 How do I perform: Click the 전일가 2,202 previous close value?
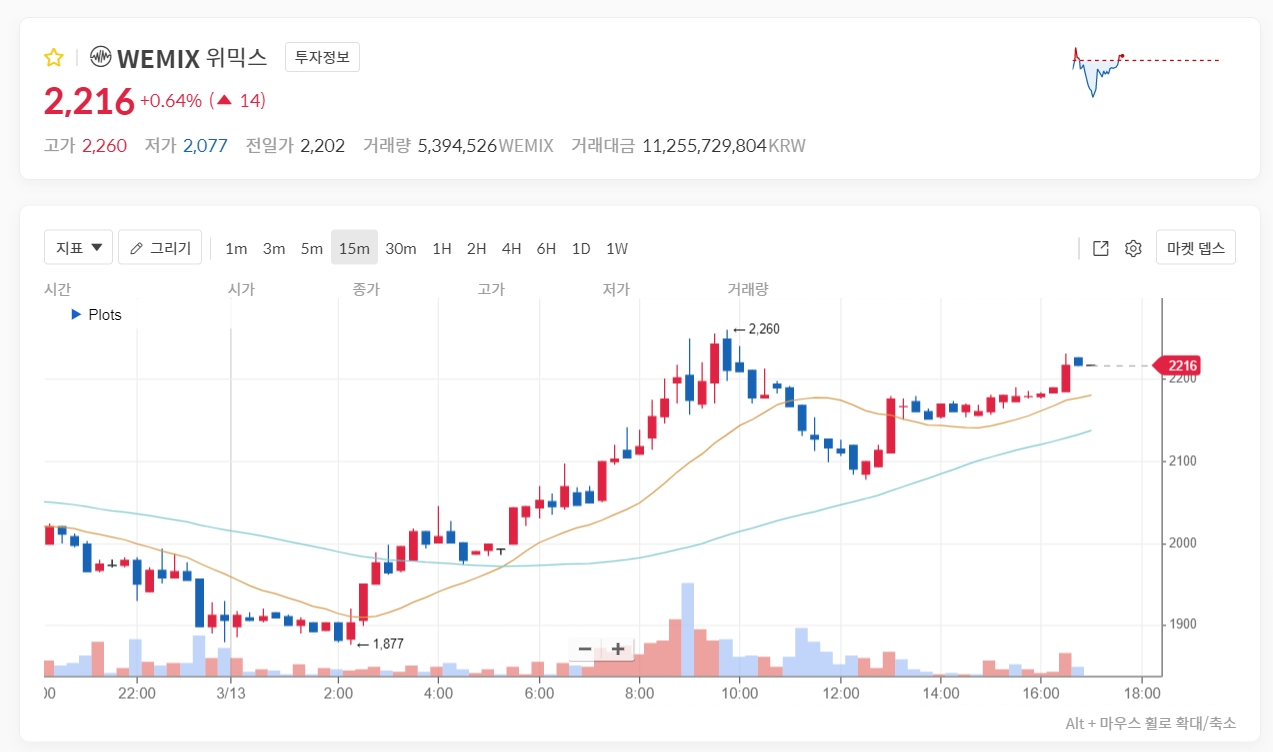click(x=322, y=146)
